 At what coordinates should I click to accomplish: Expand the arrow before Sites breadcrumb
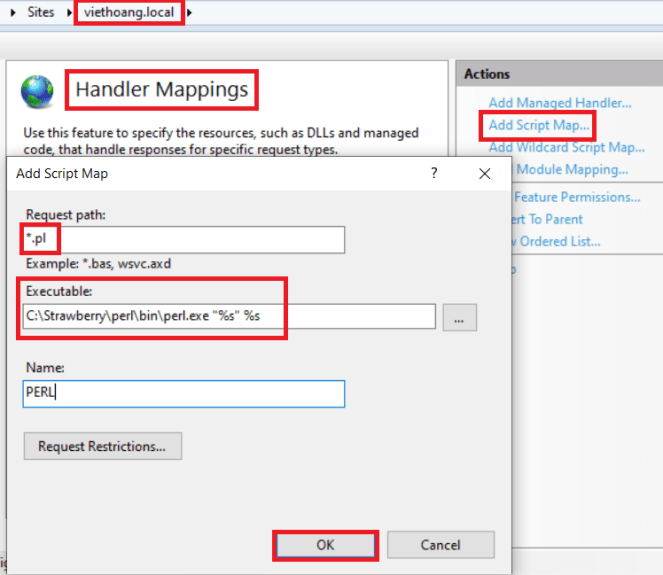click(12, 13)
